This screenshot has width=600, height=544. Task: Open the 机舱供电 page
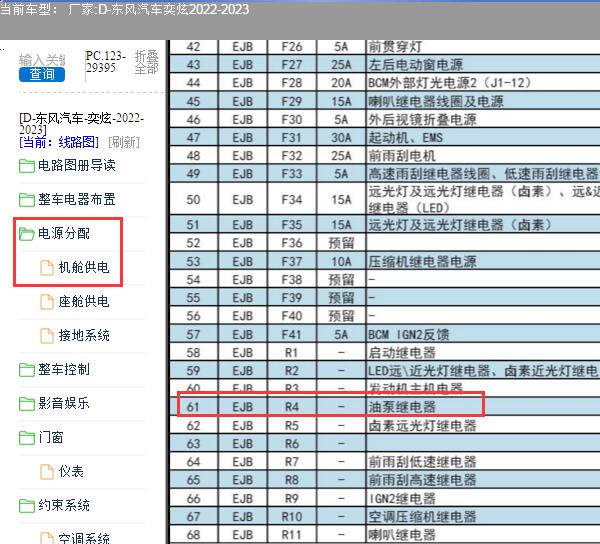pos(84,267)
